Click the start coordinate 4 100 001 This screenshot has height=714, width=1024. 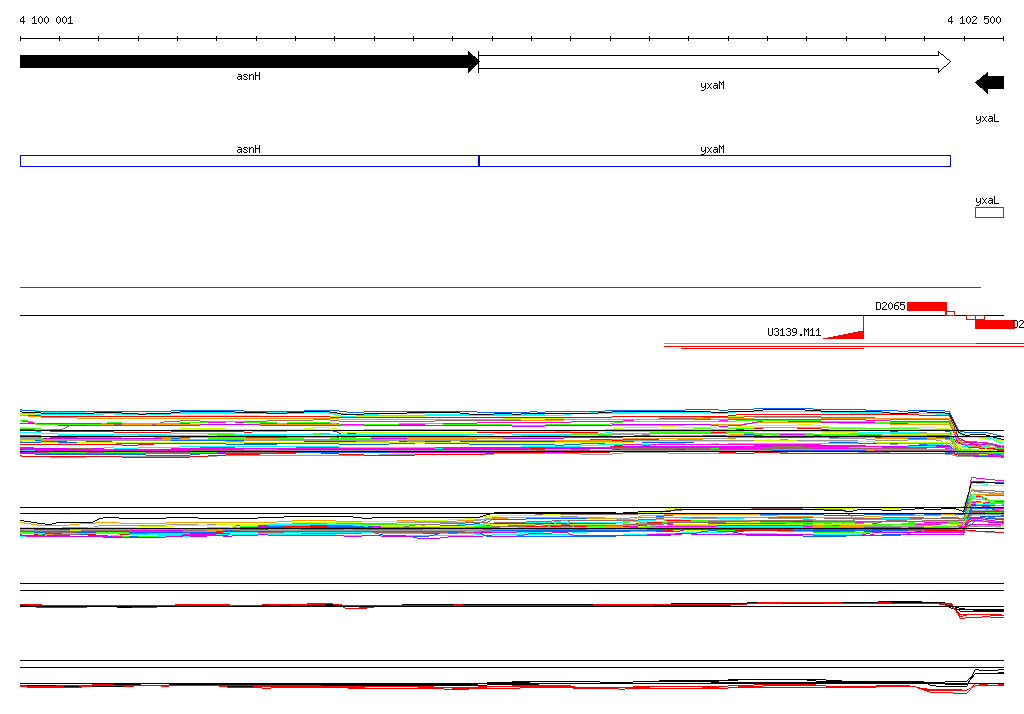[x=46, y=21]
